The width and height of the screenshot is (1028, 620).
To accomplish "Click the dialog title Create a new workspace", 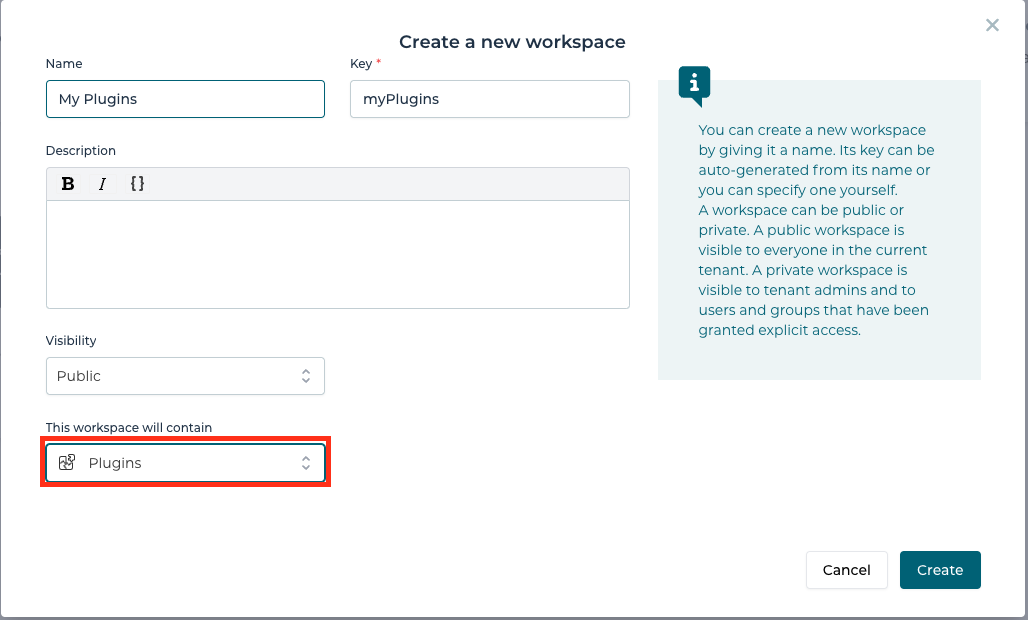I will pyautogui.click(x=512, y=42).
